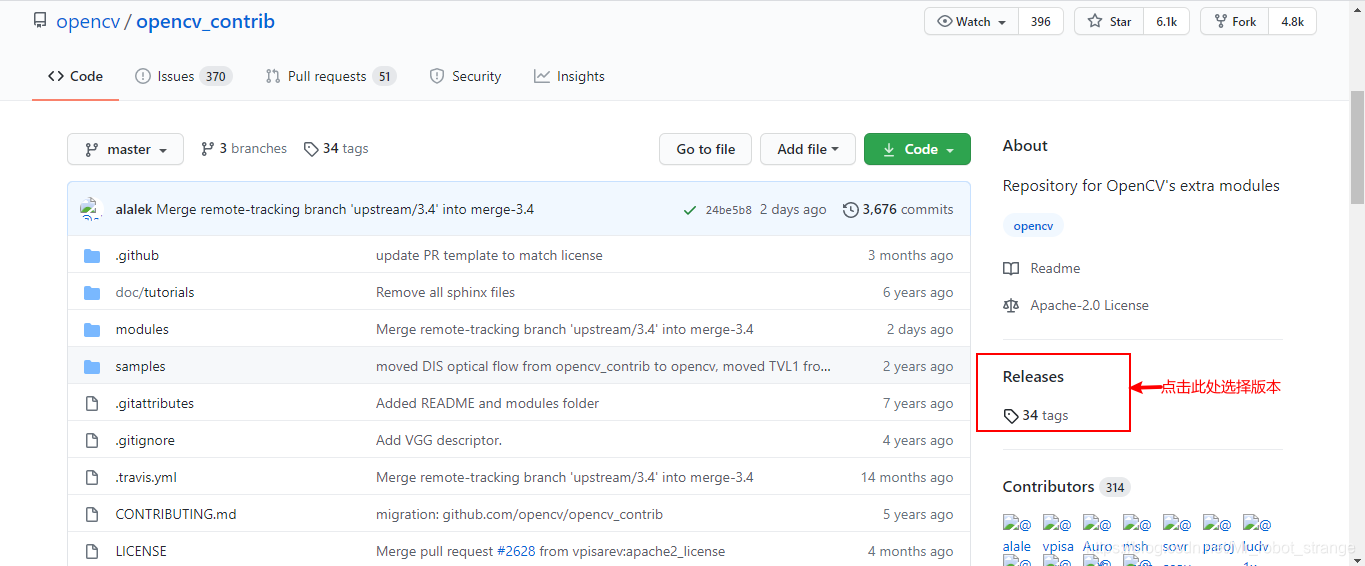
Task: Open the modules folder
Action: pos(142,329)
